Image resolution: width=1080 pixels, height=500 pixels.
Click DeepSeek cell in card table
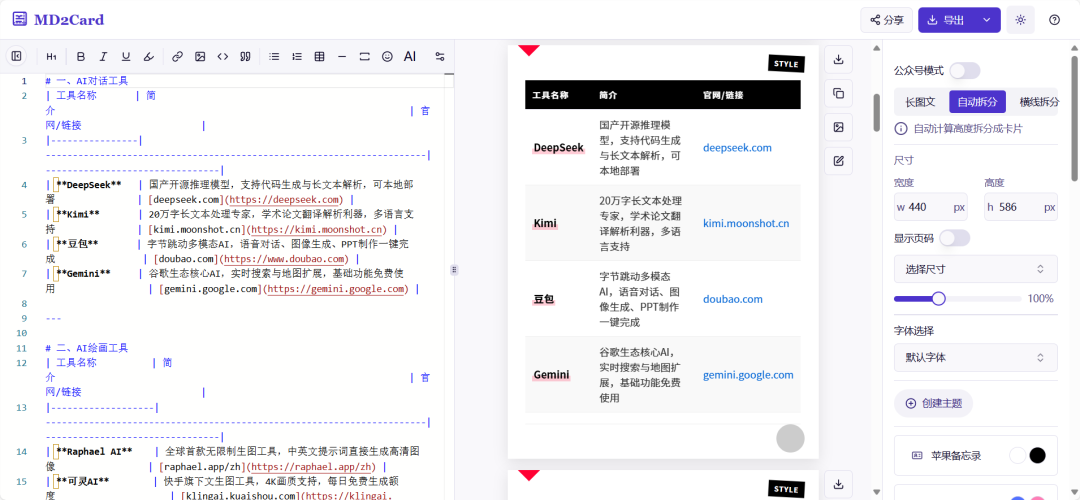tap(559, 147)
